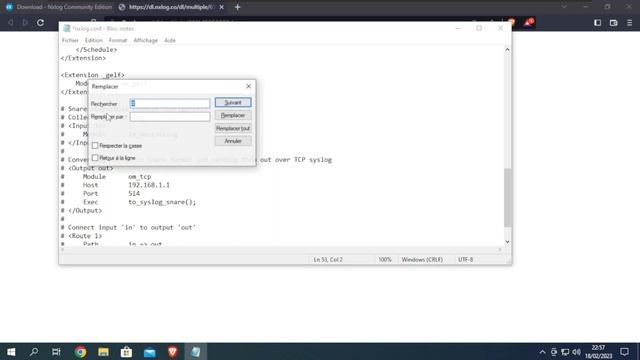Screen dimensions: 640x360
Task: Enable Respecter la casse checkbox
Action: 95,145
